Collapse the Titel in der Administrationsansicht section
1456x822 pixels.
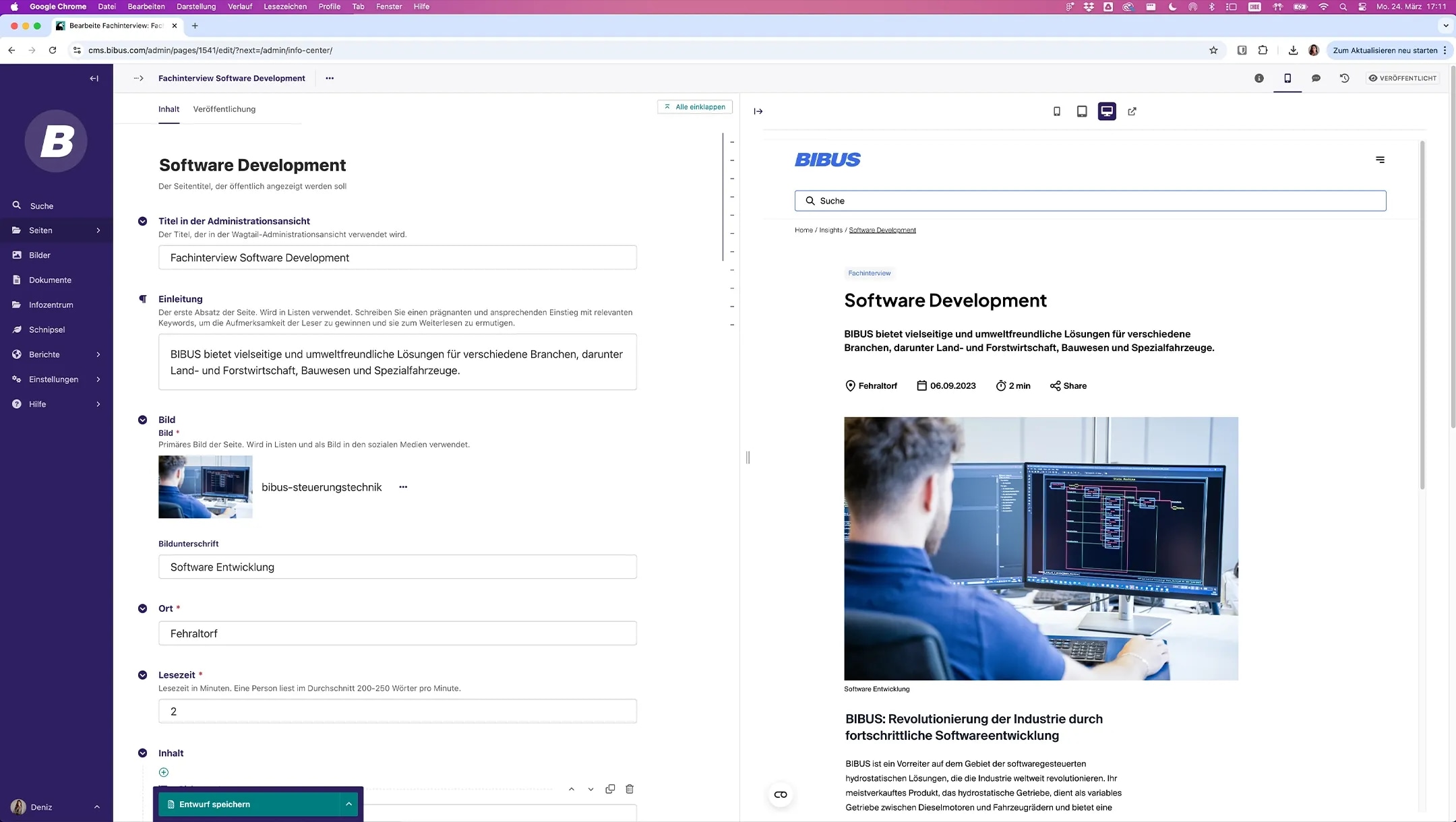tap(142, 221)
